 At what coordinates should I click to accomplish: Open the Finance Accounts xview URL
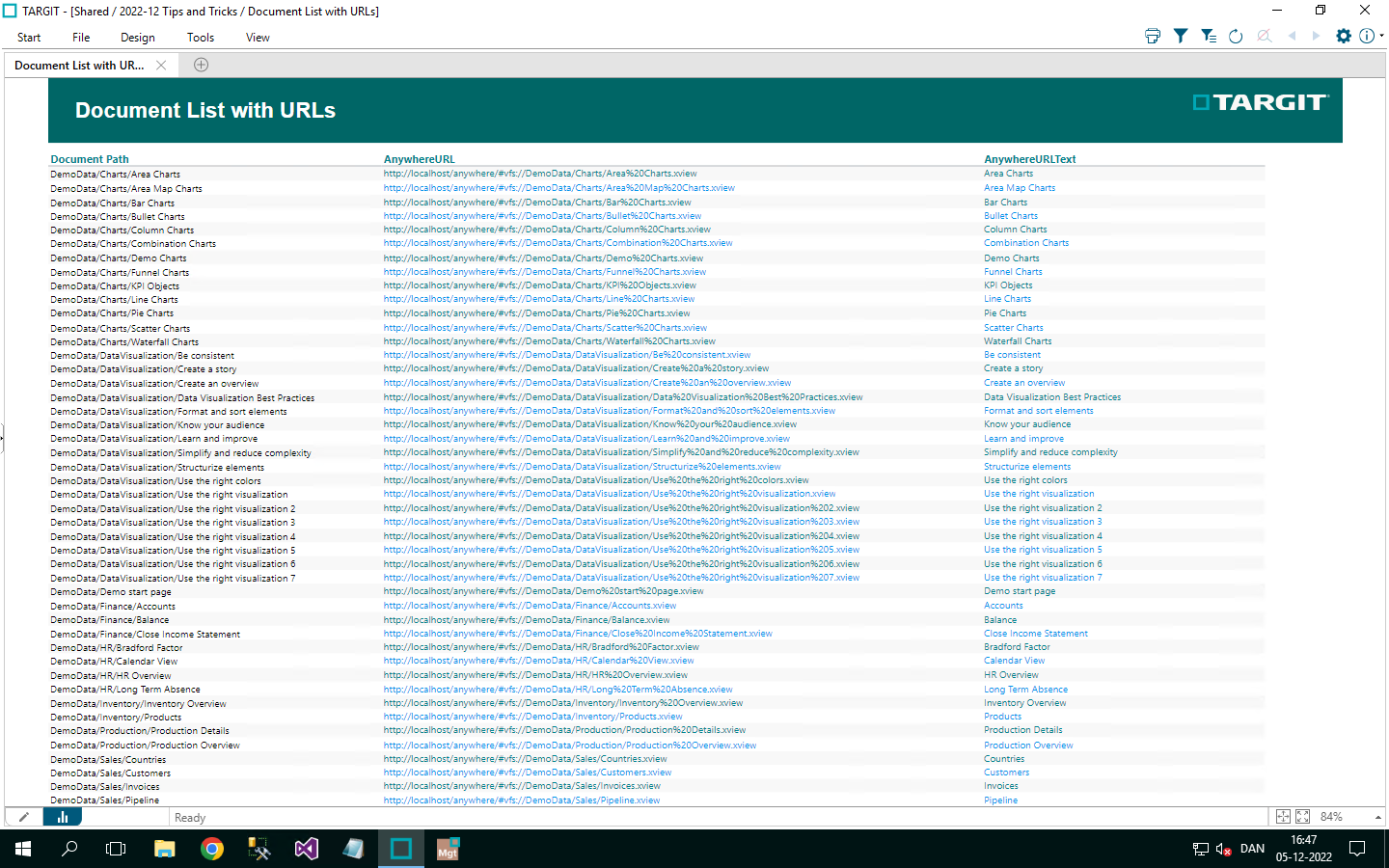click(x=530, y=606)
